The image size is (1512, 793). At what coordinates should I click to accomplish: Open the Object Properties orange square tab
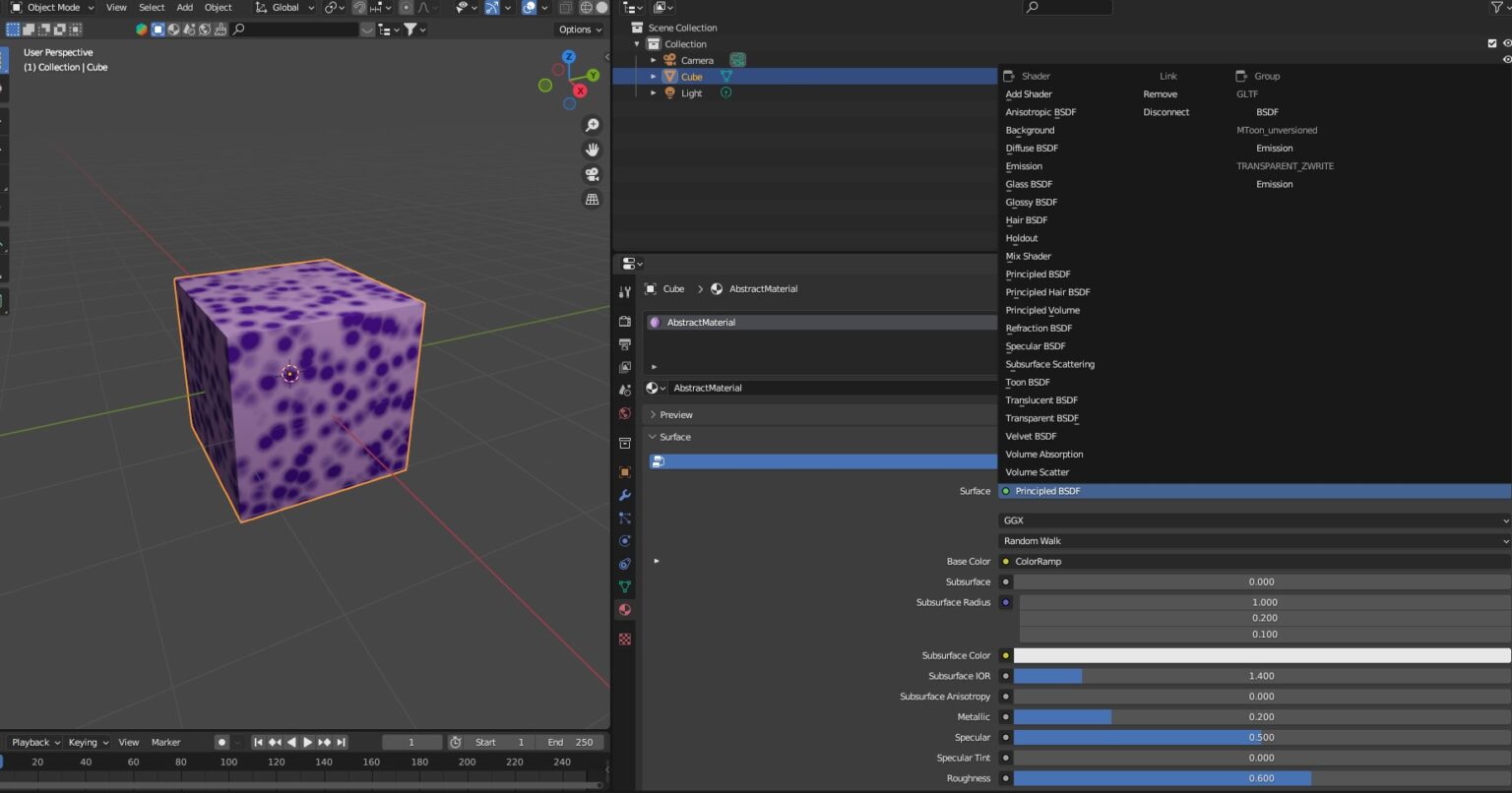[624, 472]
